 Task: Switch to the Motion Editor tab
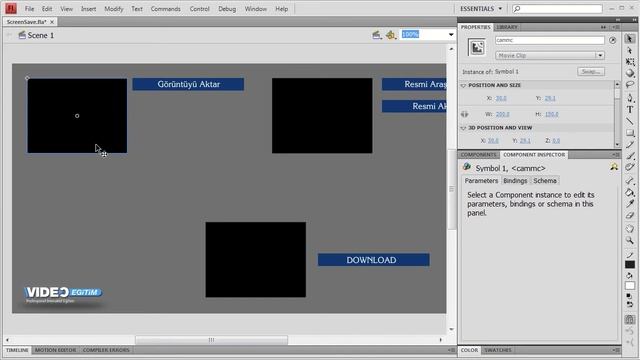[x=55, y=350]
